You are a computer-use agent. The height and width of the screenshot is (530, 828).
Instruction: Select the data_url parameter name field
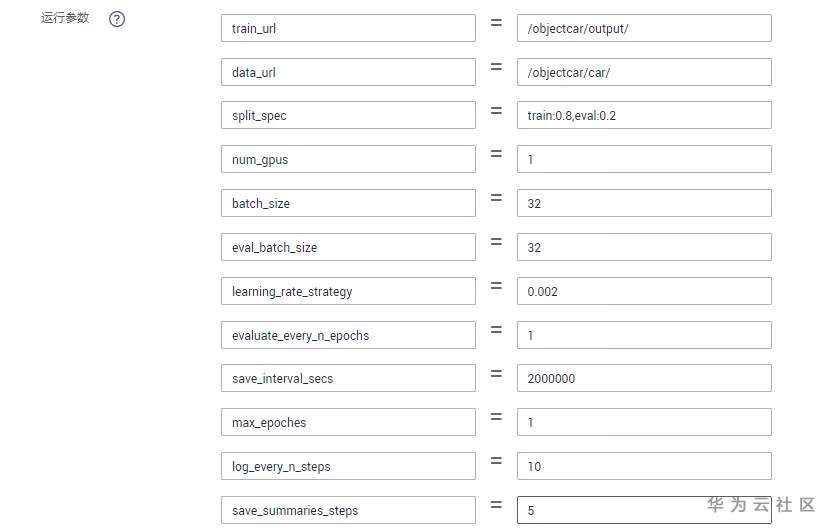(347, 72)
